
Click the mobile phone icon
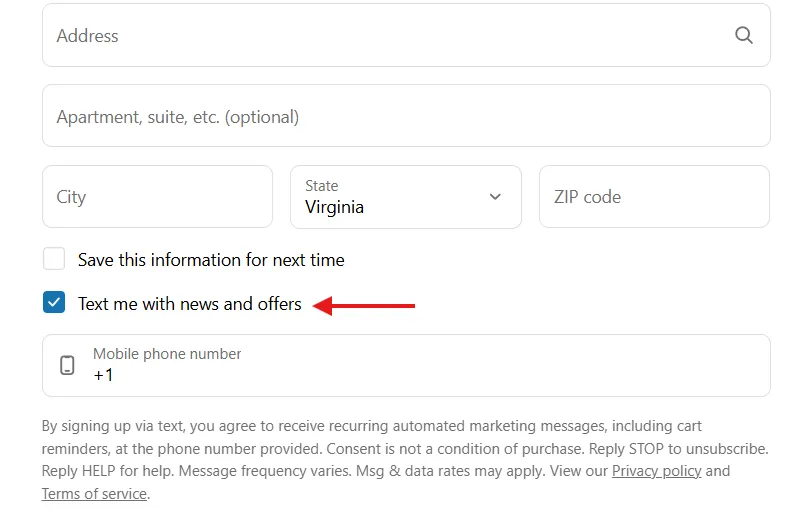click(67, 365)
